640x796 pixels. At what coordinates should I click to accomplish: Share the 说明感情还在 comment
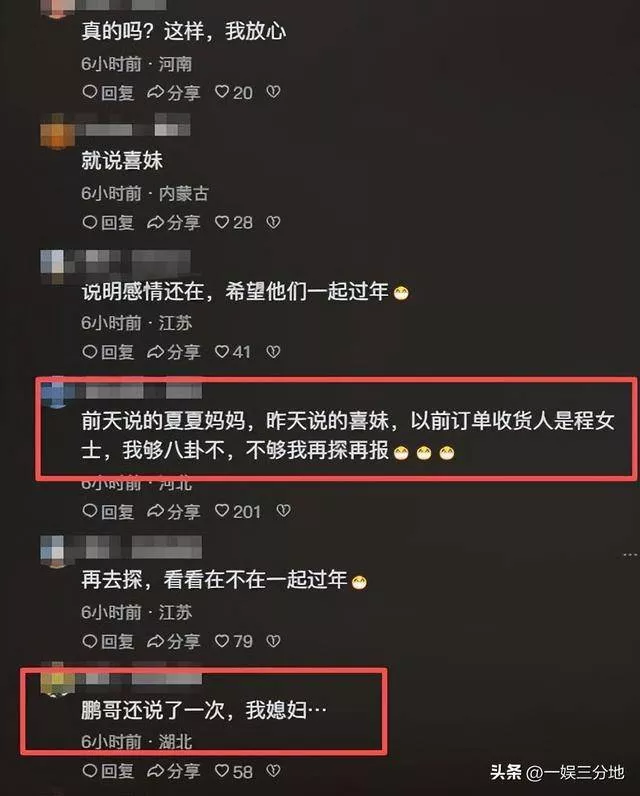pyautogui.click(x=174, y=352)
